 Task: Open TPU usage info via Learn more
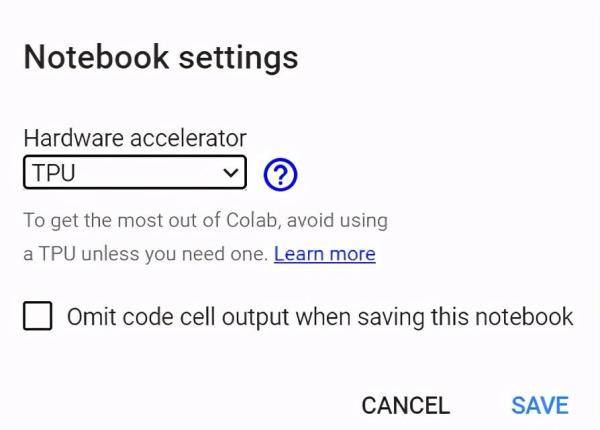click(x=325, y=254)
